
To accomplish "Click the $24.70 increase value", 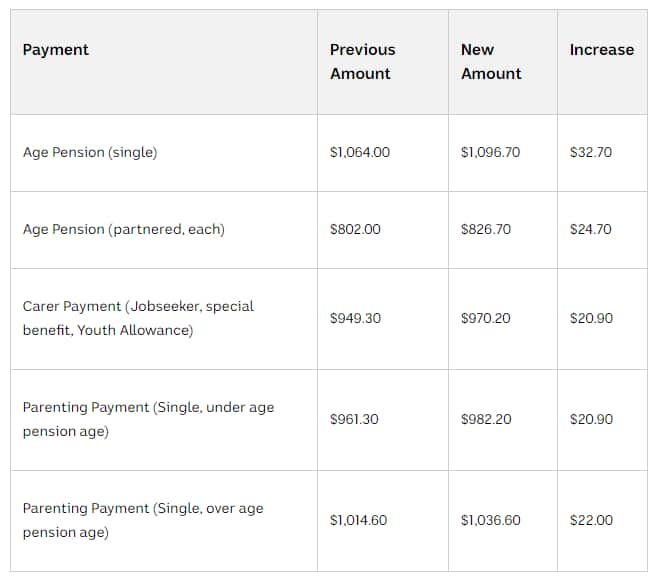I will tap(590, 229).
